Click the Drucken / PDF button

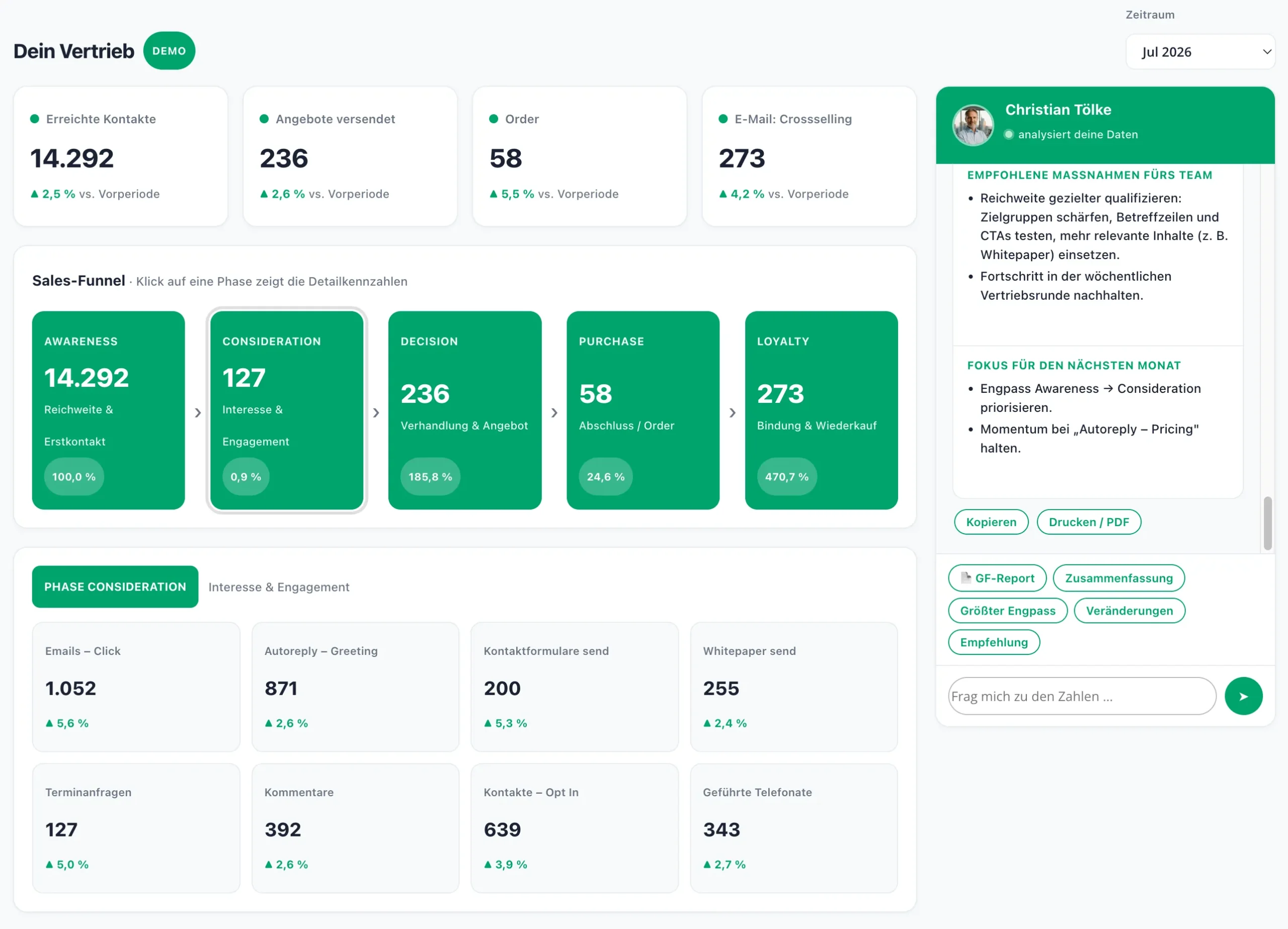[1089, 522]
